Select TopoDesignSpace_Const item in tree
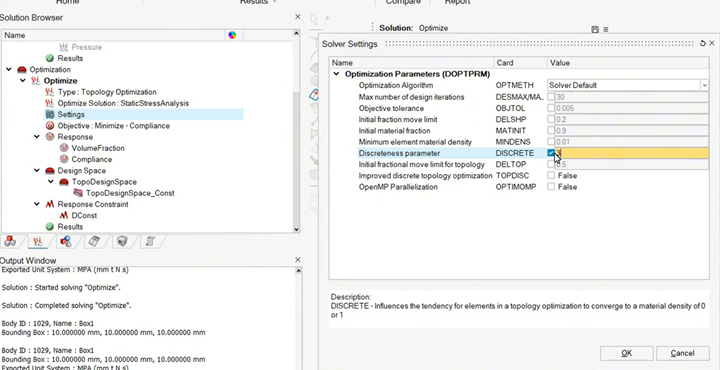The width and height of the screenshot is (720, 370). (130, 193)
